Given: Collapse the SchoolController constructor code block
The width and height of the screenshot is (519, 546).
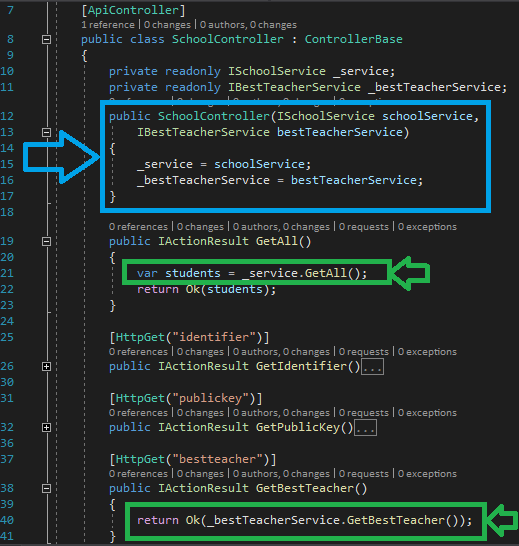Looking at the screenshot, I should pos(46,132).
